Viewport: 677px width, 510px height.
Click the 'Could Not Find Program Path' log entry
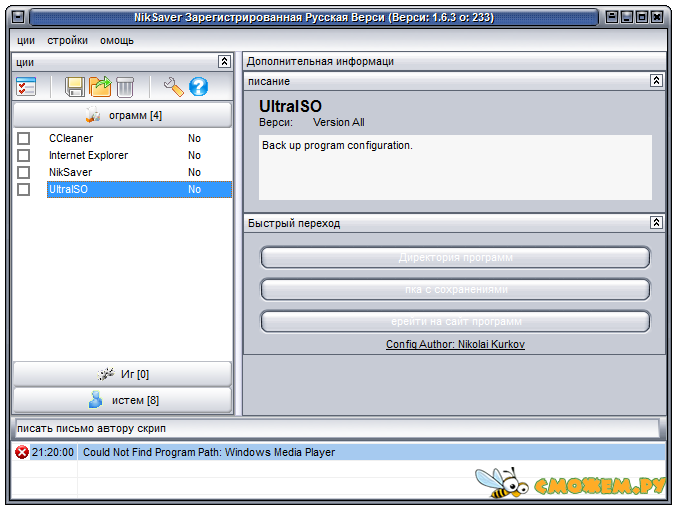click(x=209, y=452)
